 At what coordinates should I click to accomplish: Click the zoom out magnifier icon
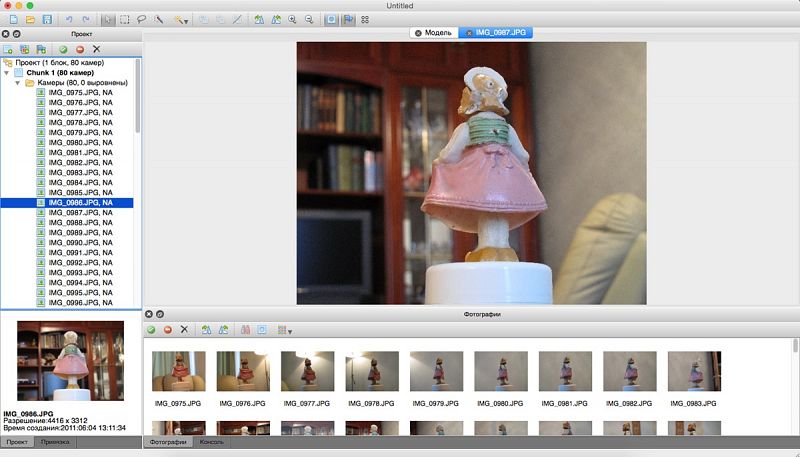[x=308, y=20]
